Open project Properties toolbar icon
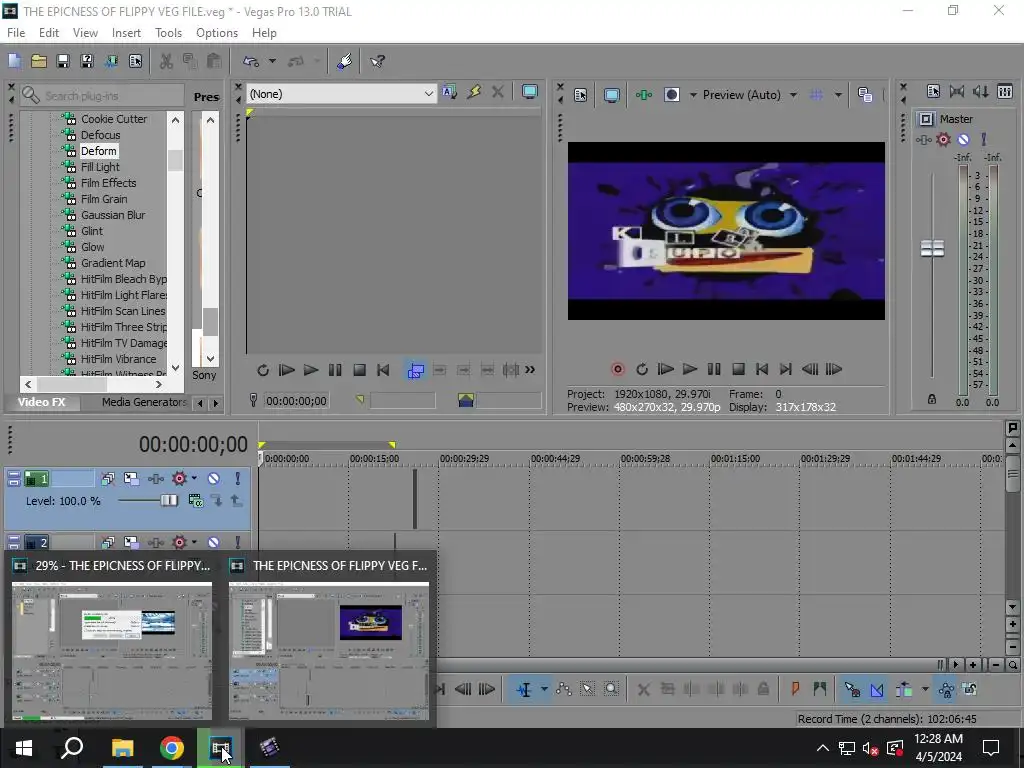 [x=135, y=61]
